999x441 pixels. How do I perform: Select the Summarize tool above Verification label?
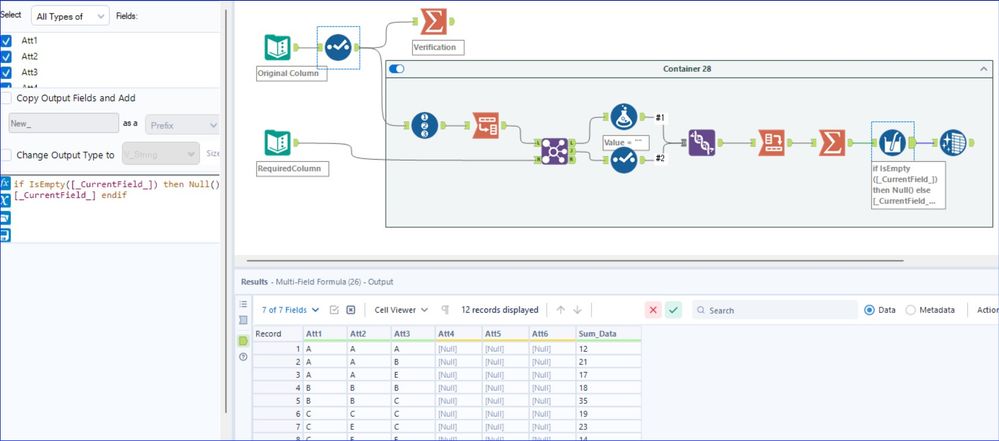tap(434, 22)
